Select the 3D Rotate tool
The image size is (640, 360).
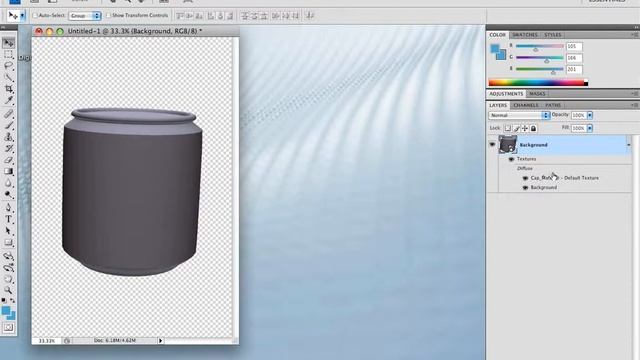[8, 256]
